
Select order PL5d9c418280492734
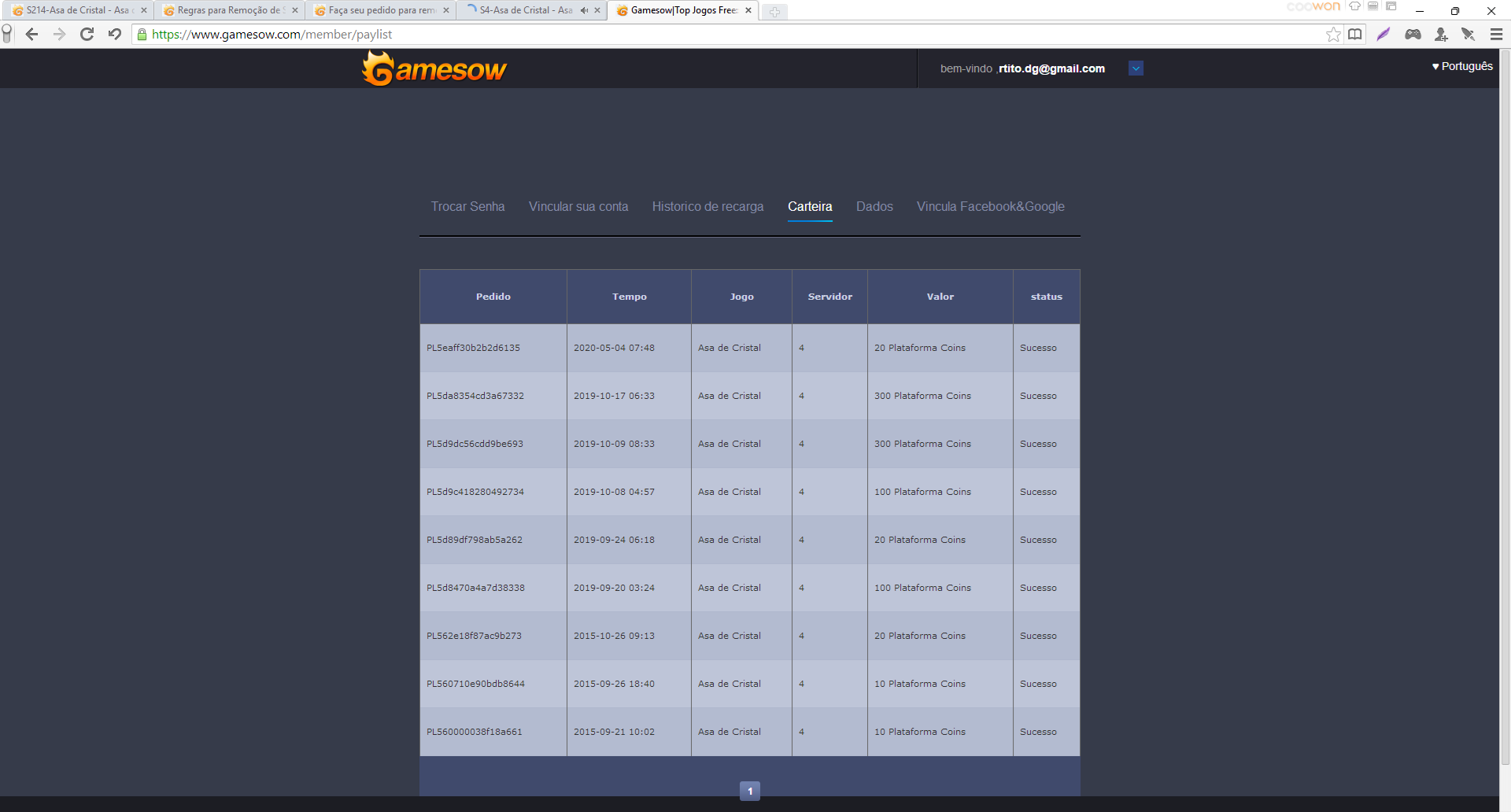(475, 492)
